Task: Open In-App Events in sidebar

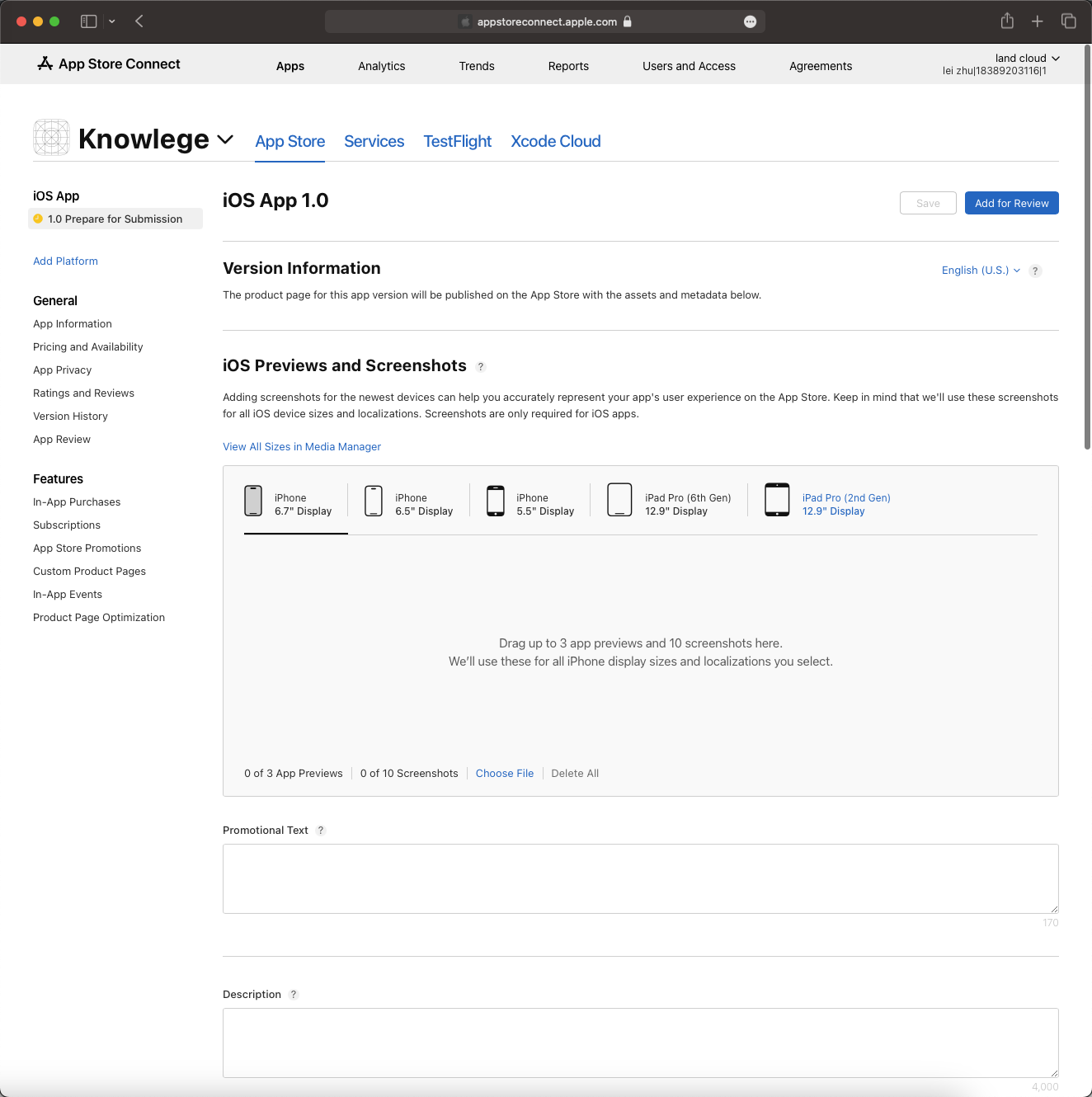Action: [68, 595]
